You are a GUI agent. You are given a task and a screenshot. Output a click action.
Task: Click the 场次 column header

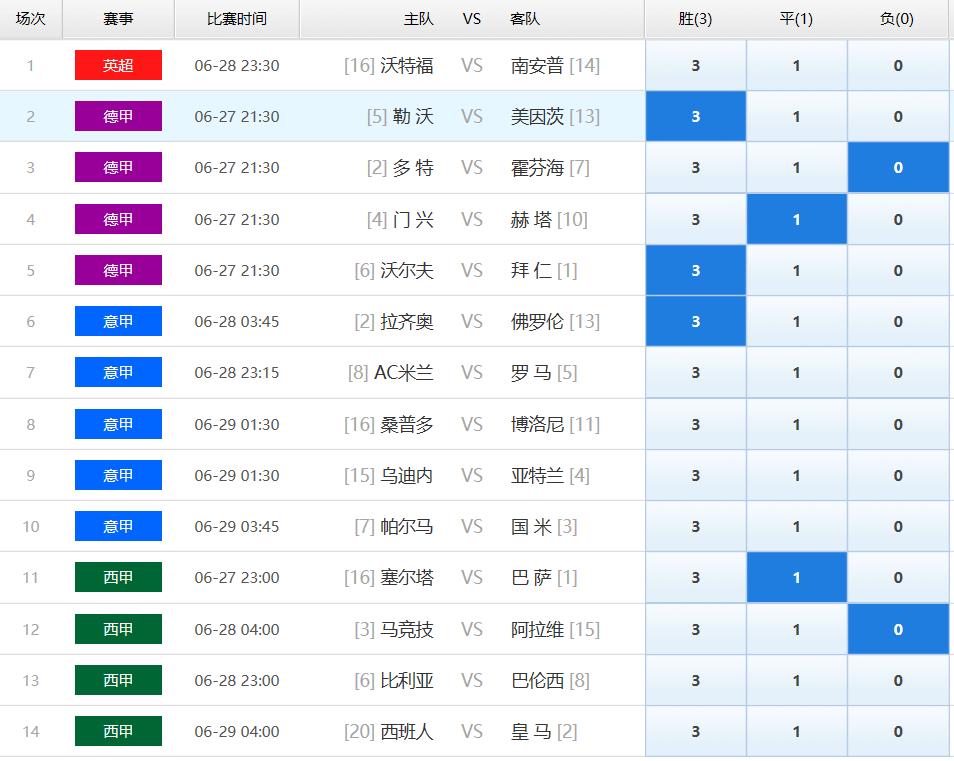(x=30, y=19)
